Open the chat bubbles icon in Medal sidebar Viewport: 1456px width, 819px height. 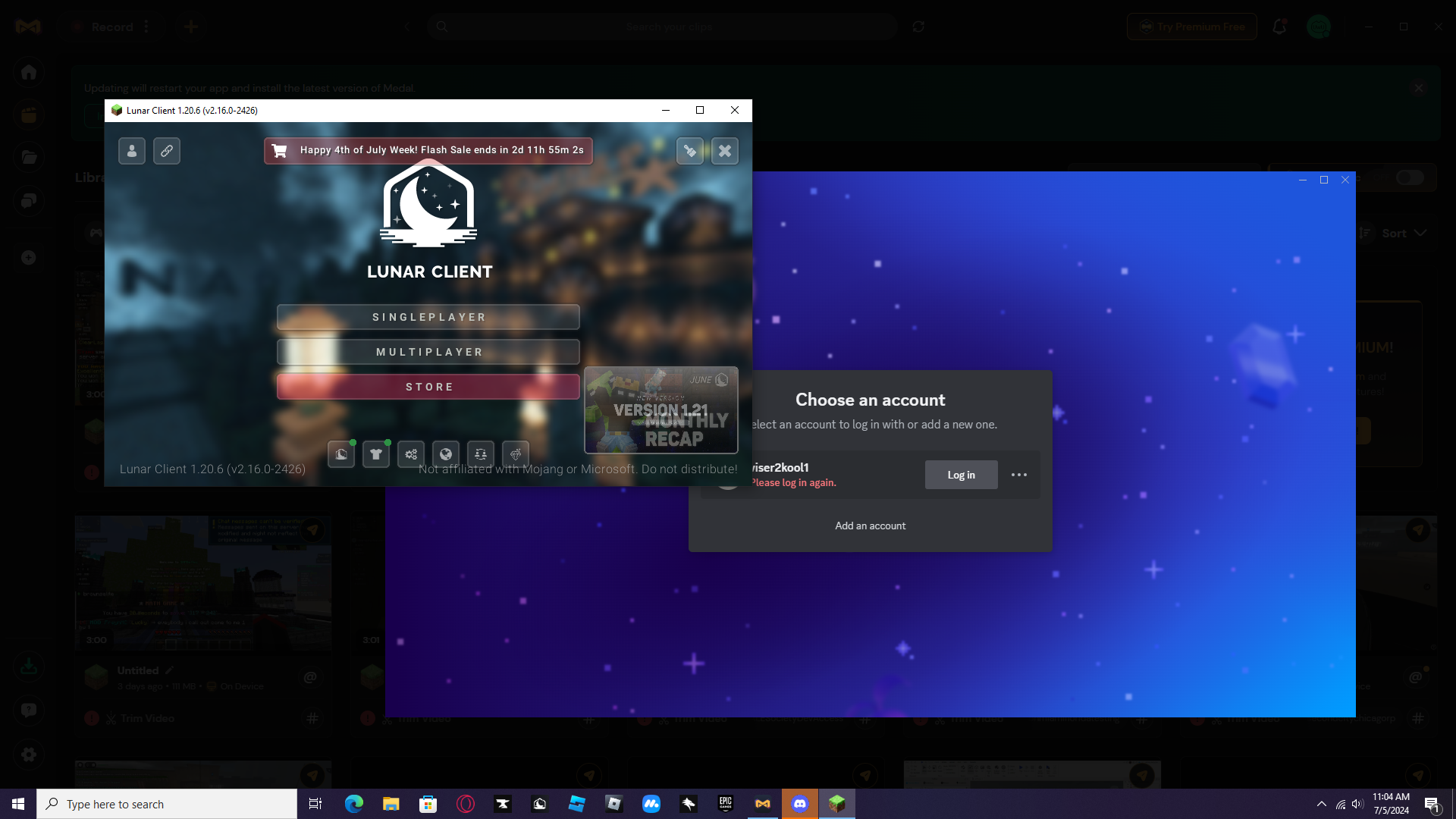click(x=29, y=201)
